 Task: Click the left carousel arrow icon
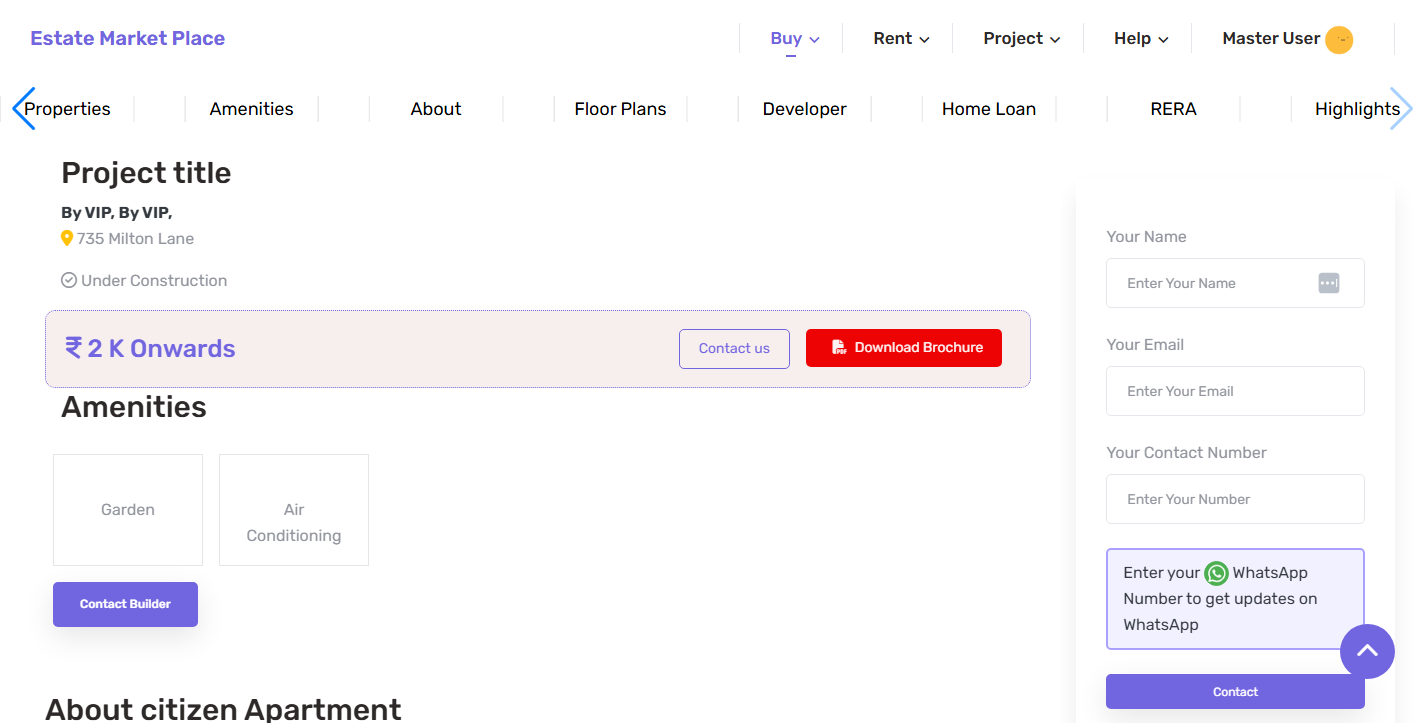point(23,108)
